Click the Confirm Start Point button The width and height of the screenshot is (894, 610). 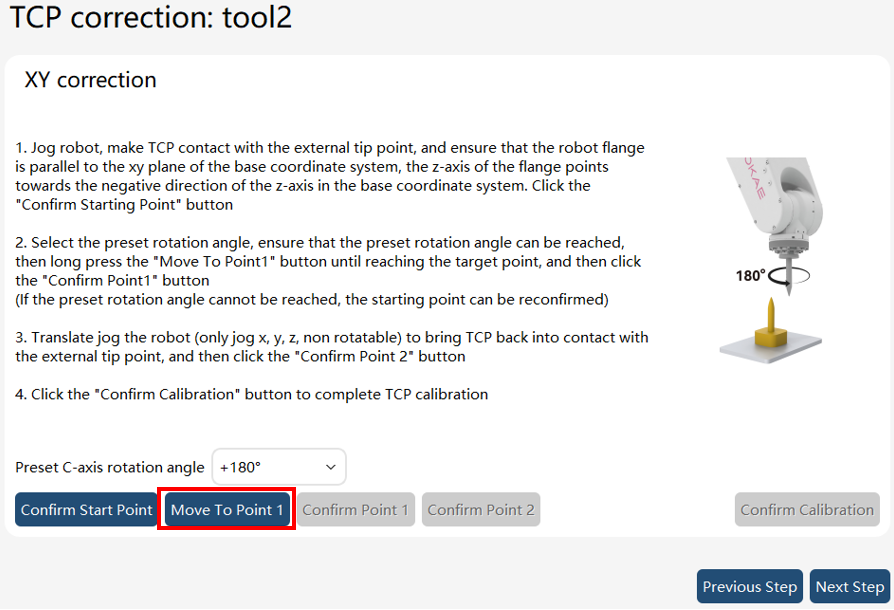86,509
